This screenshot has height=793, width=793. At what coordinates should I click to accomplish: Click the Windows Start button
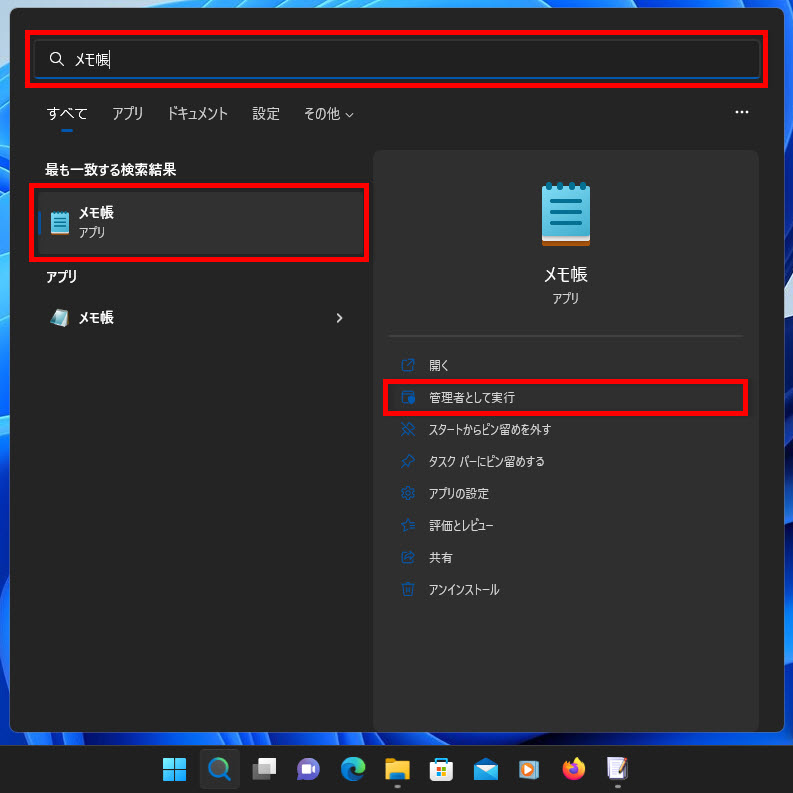click(x=175, y=769)
